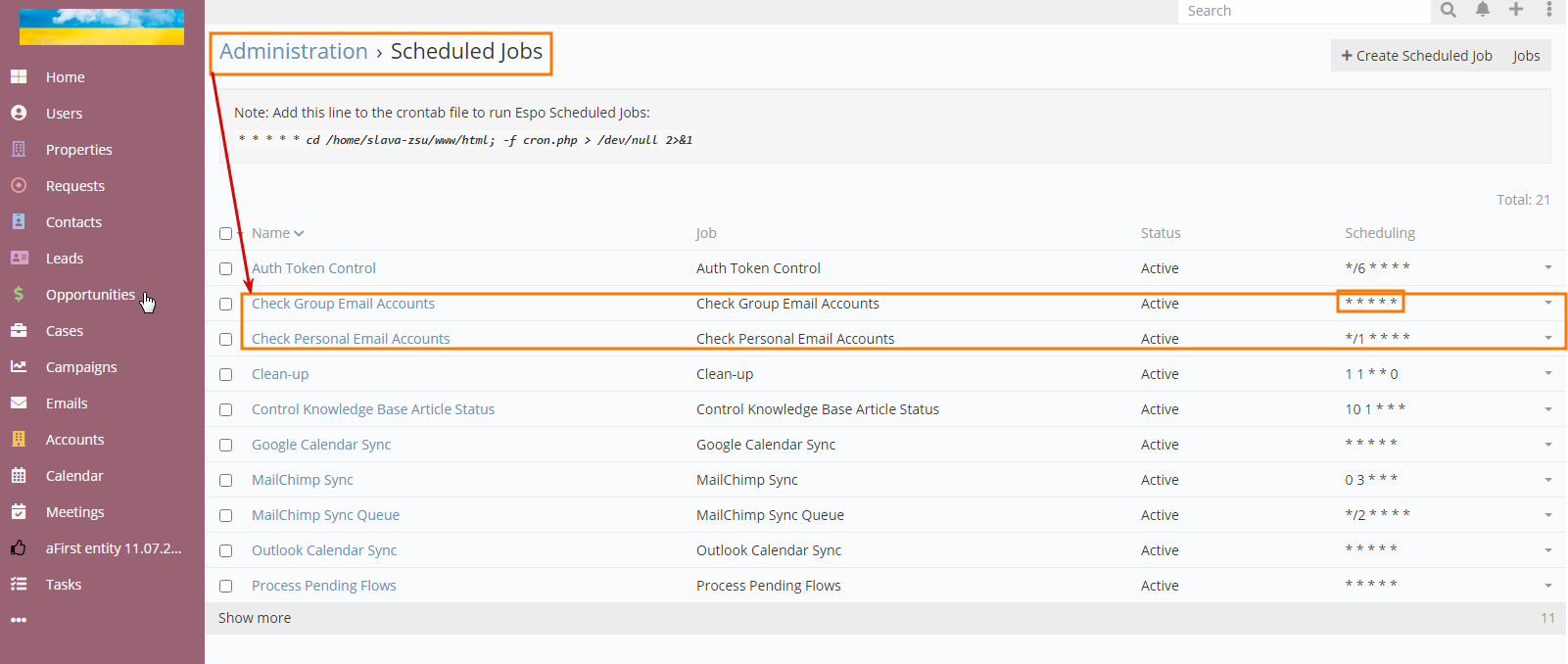
Task: Click the Cases briefcase icon in sidebar
Action: pyautogui.click(x=19, y=331)
